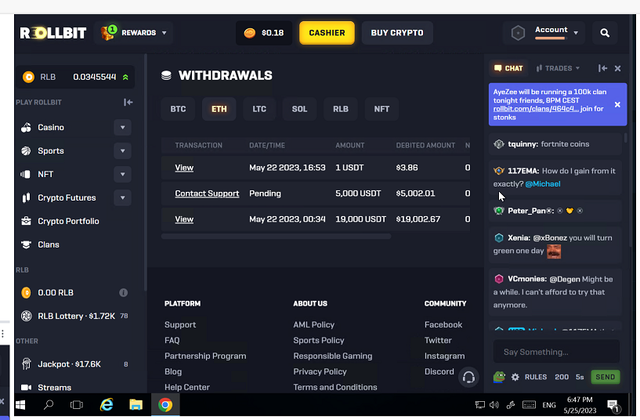Select the LTC withdrawals tab
640x420 pixels.
[x=259, y=109]
